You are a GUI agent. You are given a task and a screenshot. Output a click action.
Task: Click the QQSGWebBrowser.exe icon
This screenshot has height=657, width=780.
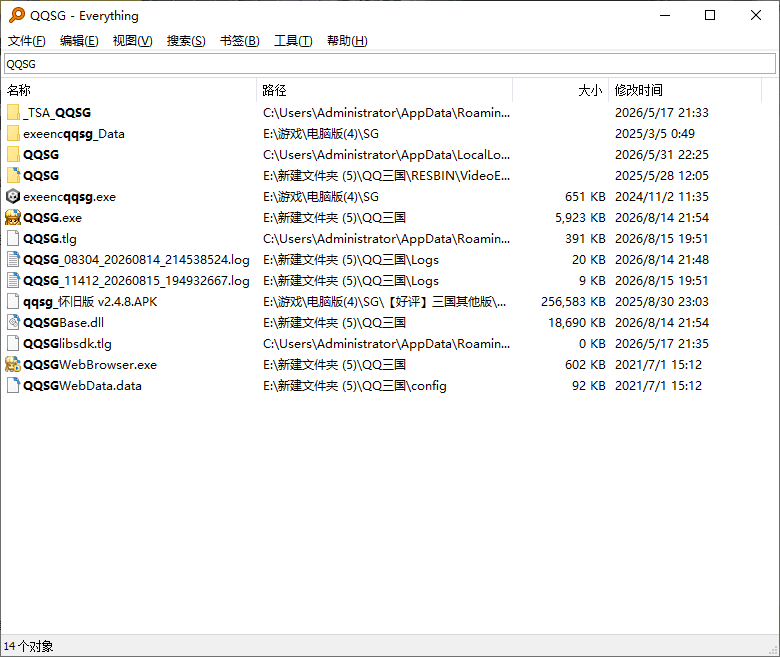[x=13, y=364]
